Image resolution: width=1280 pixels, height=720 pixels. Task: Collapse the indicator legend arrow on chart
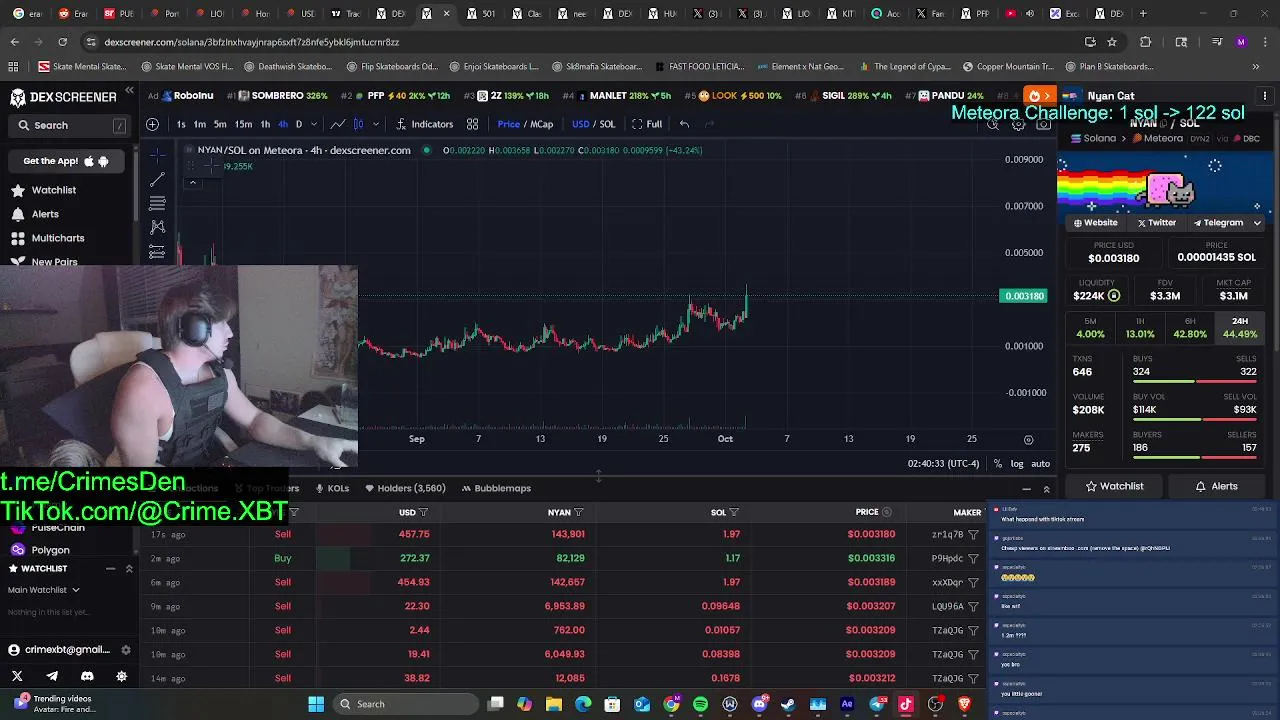pyautogui.click(x=193, y=182)
